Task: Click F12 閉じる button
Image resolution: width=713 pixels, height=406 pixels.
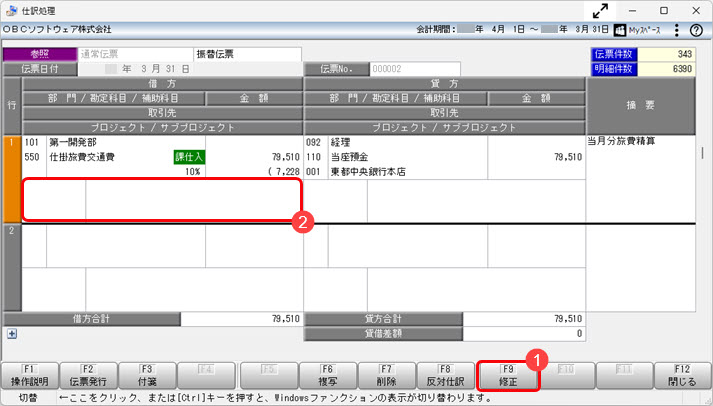Action: point(682,376)
